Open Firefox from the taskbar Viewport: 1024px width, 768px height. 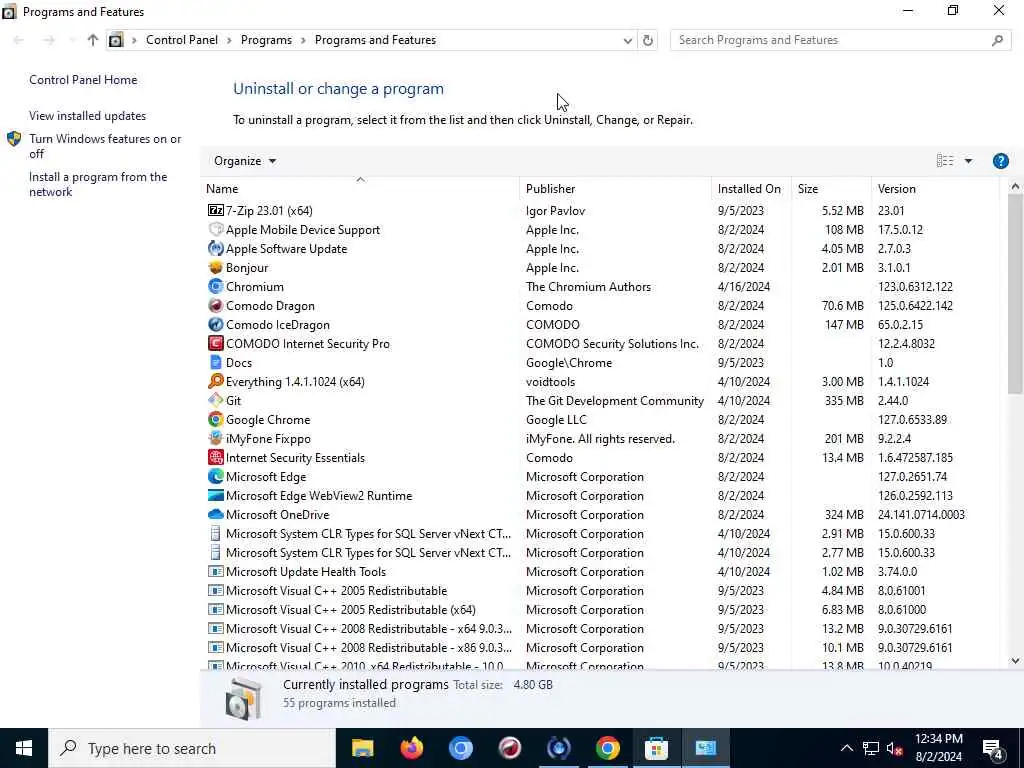(411, 748)
